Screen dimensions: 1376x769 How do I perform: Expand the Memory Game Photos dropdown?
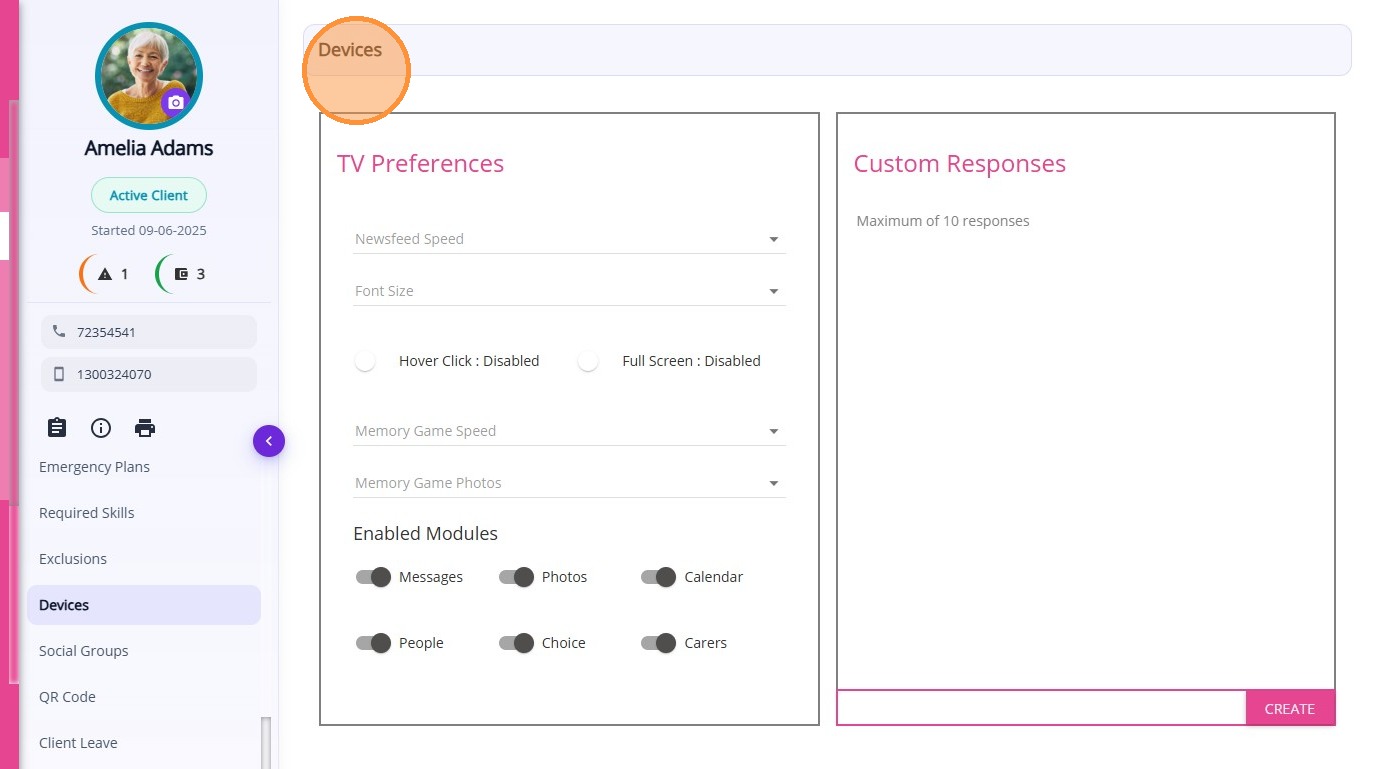569,483
